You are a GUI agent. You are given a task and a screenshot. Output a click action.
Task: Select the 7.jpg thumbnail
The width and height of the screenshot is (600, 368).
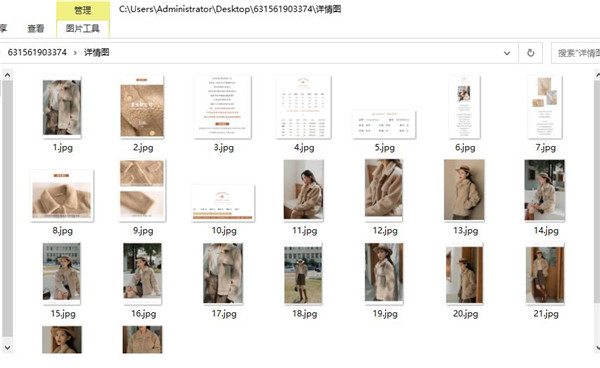545,107
